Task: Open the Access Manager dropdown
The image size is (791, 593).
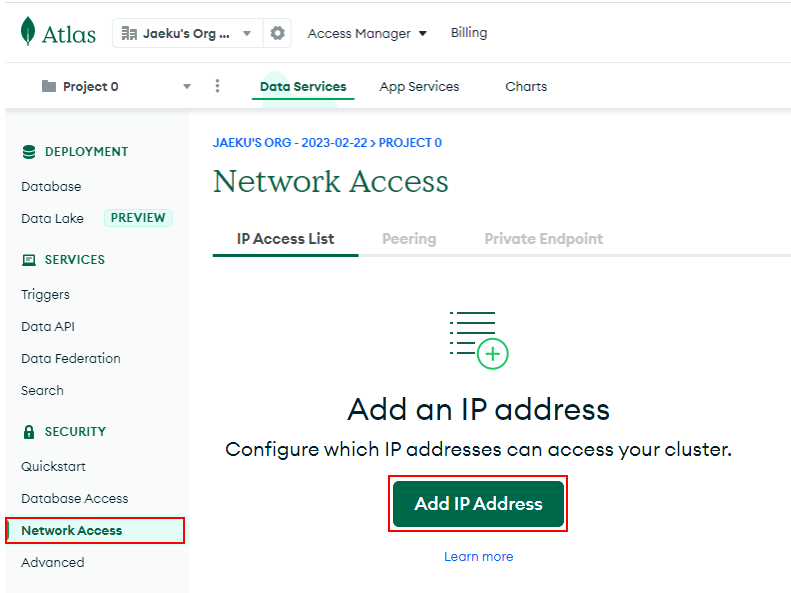Action: pyautogui.click(x=367, y=34)
